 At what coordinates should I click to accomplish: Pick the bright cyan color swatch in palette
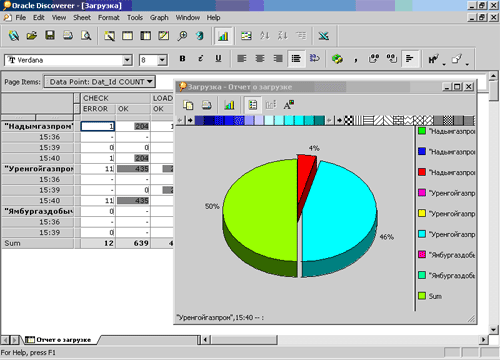[299, 120]
